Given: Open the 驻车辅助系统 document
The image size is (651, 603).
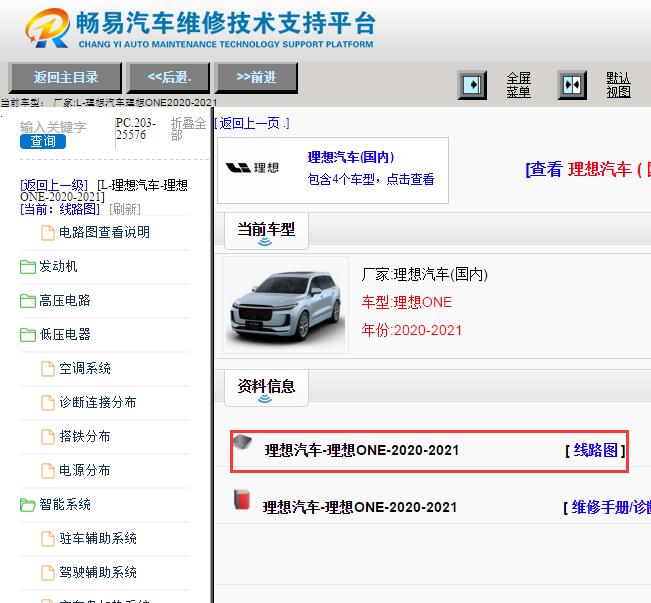Looking at the screenshot, I should 98,539.
